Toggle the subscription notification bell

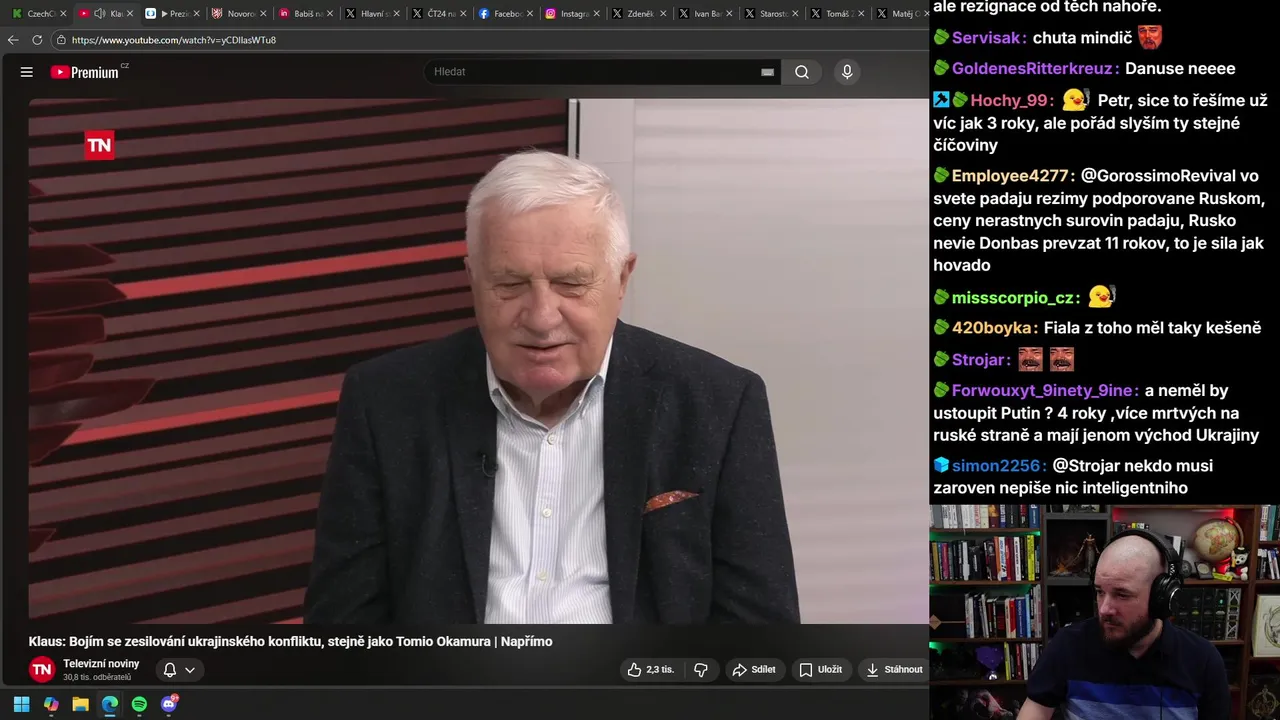170,670
